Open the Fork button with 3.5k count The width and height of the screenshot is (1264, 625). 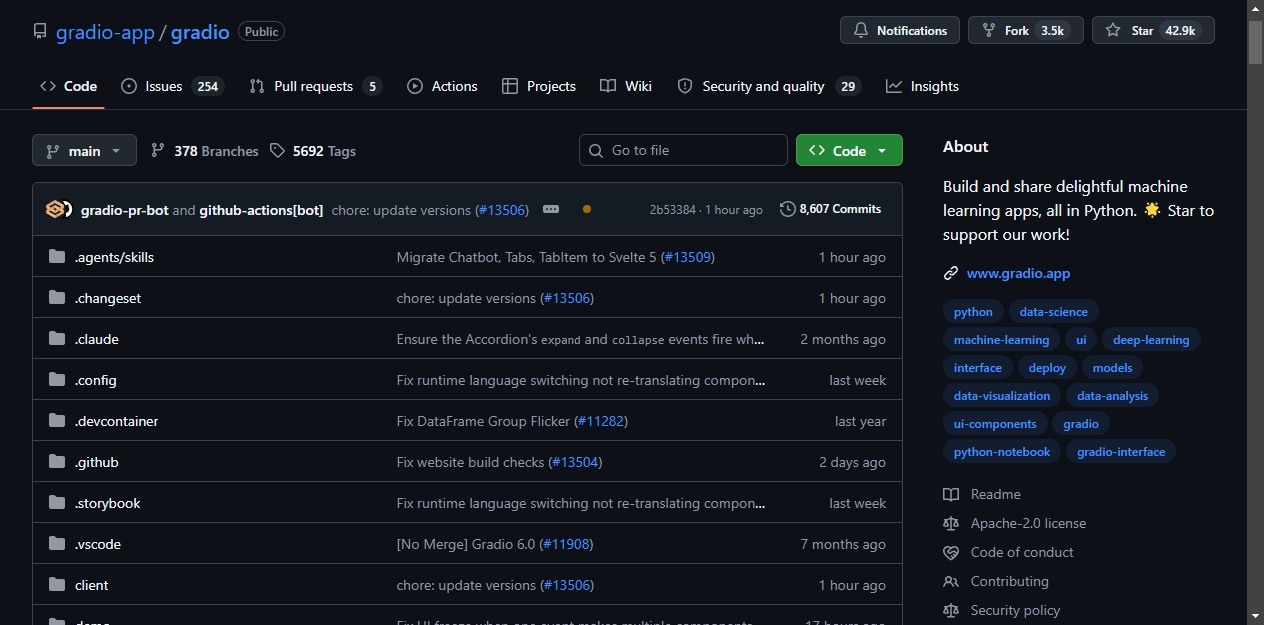[x=1026, y=31]
